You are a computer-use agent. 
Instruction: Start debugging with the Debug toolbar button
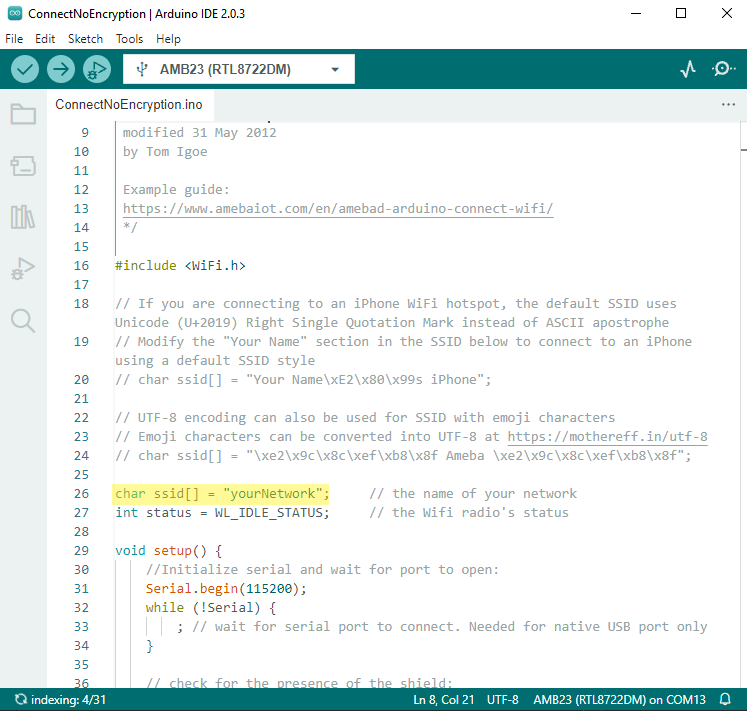pyautogui.click(x=97, y=70)
